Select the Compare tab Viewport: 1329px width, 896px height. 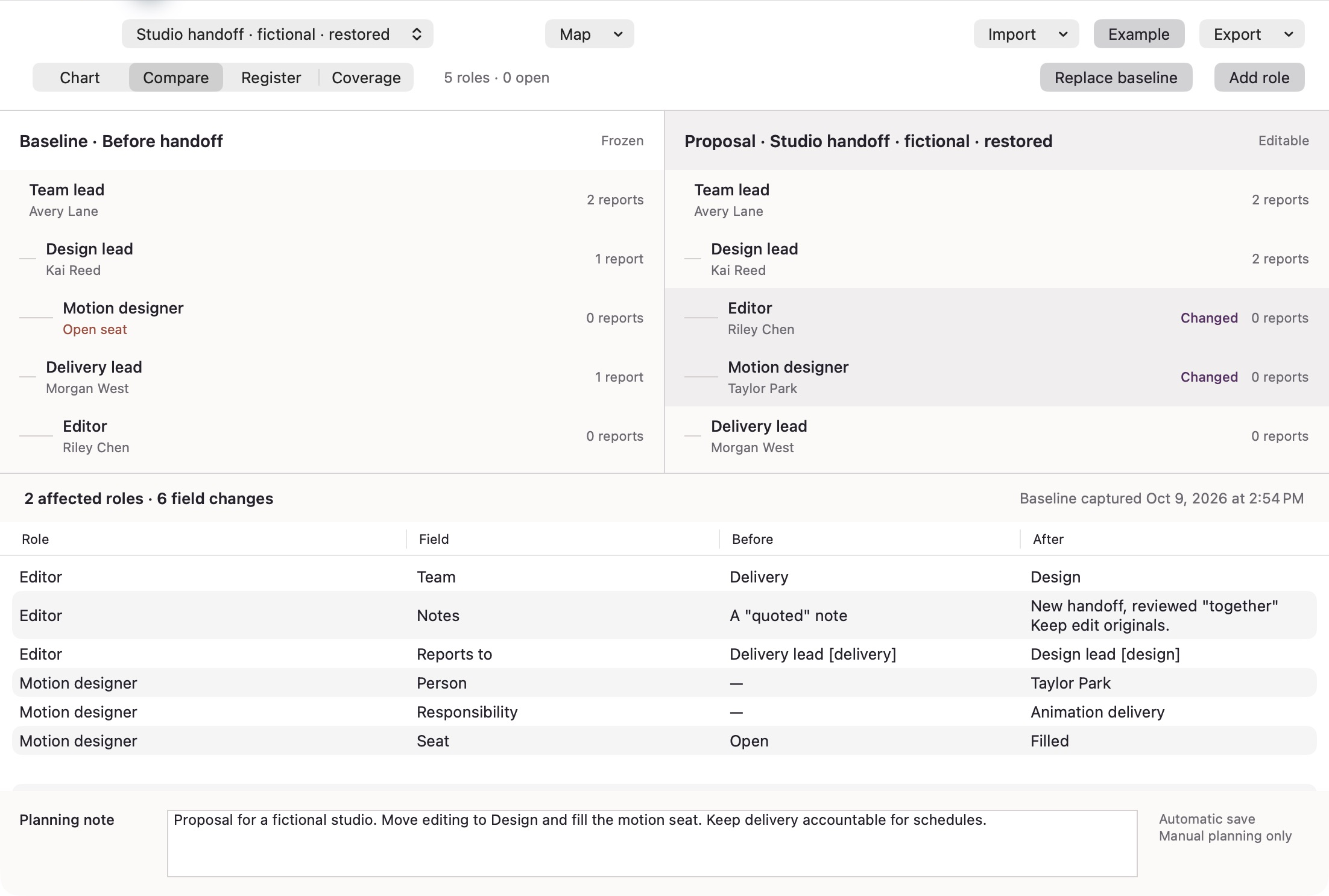pos(175,77)
